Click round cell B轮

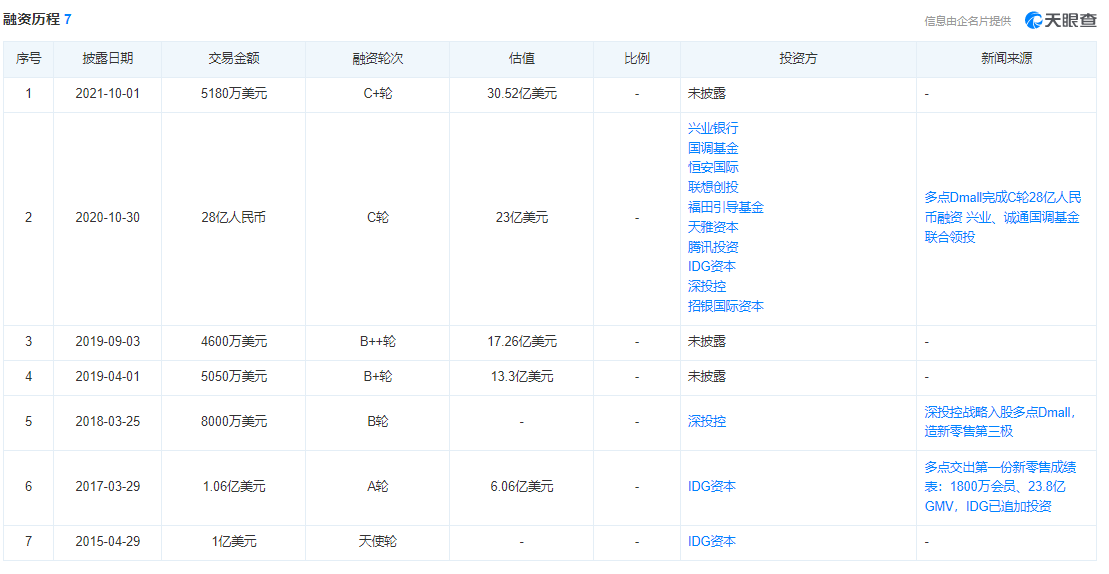(378, 421)
